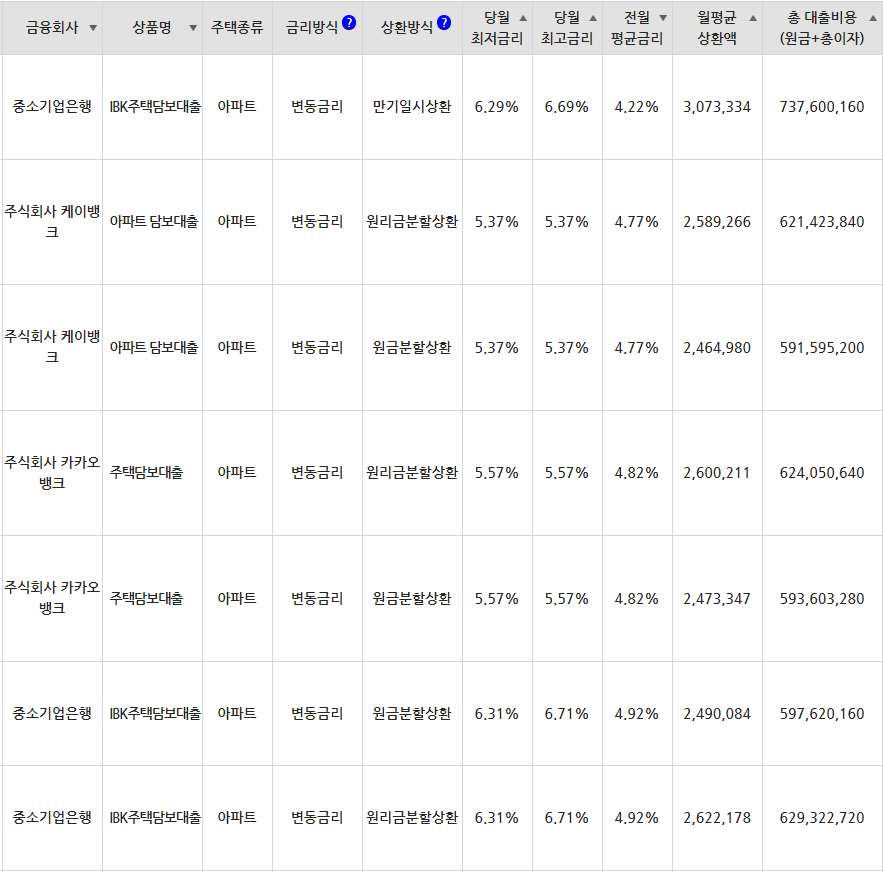This screenshot has width=883, height=872.
Task: Select IBK주택담보대출 in the 6.29% row
Action: (x=155, y=106)
